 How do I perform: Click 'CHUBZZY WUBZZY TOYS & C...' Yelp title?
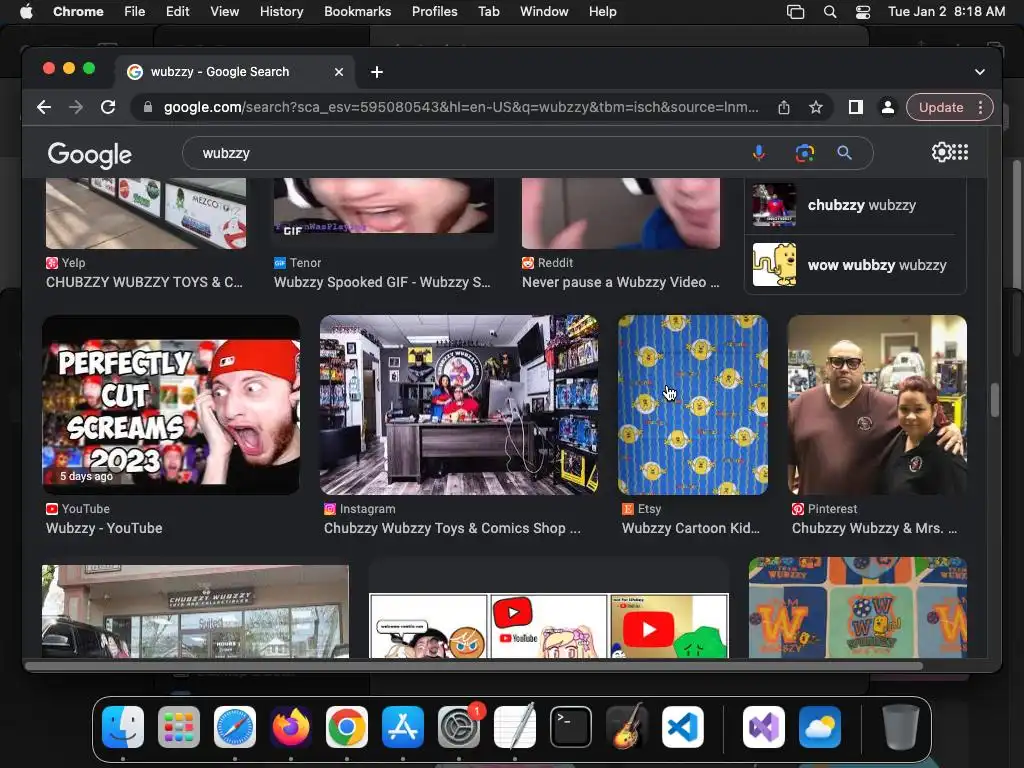(x=144, y=282)
